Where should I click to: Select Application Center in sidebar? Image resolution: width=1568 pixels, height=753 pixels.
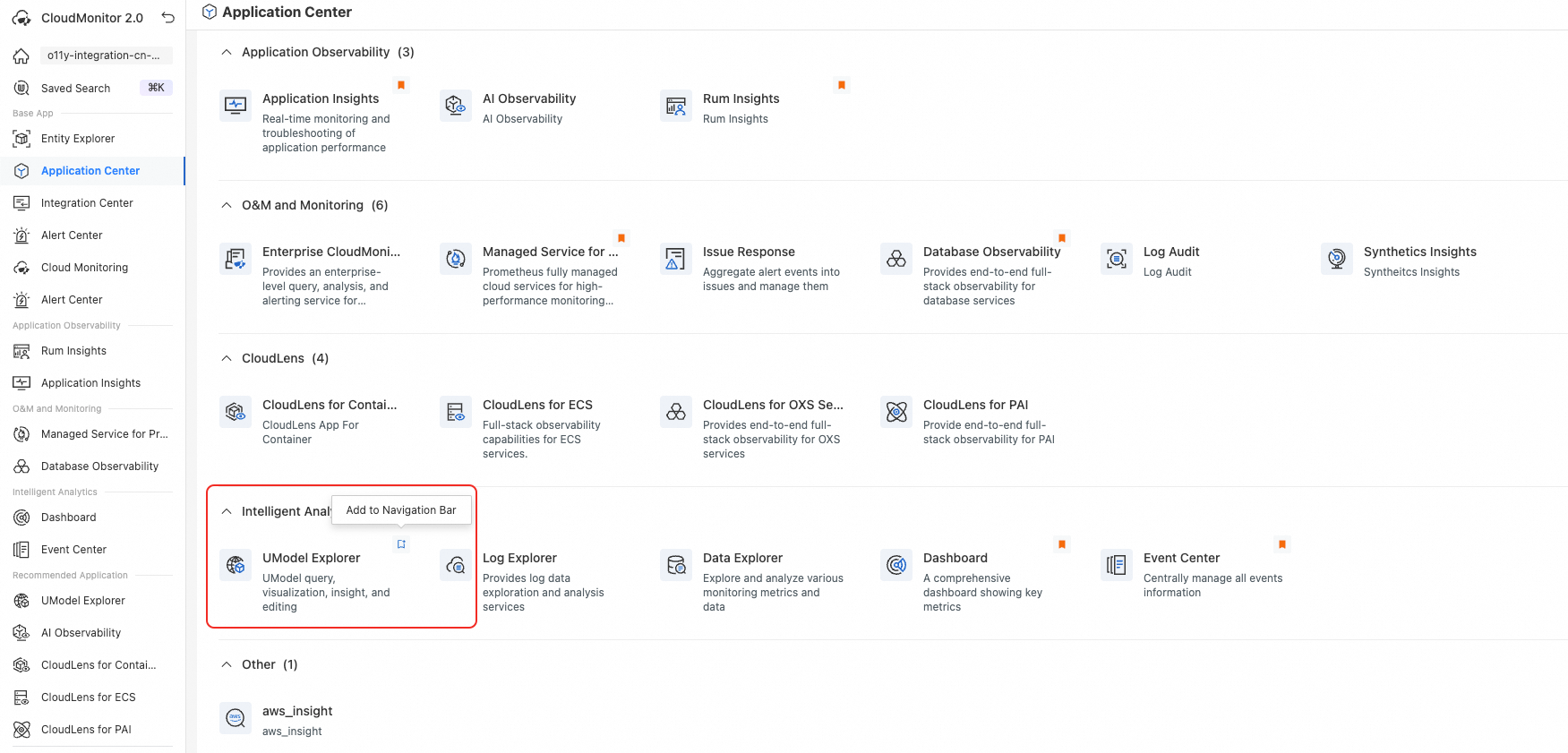[x=92, y=171]
